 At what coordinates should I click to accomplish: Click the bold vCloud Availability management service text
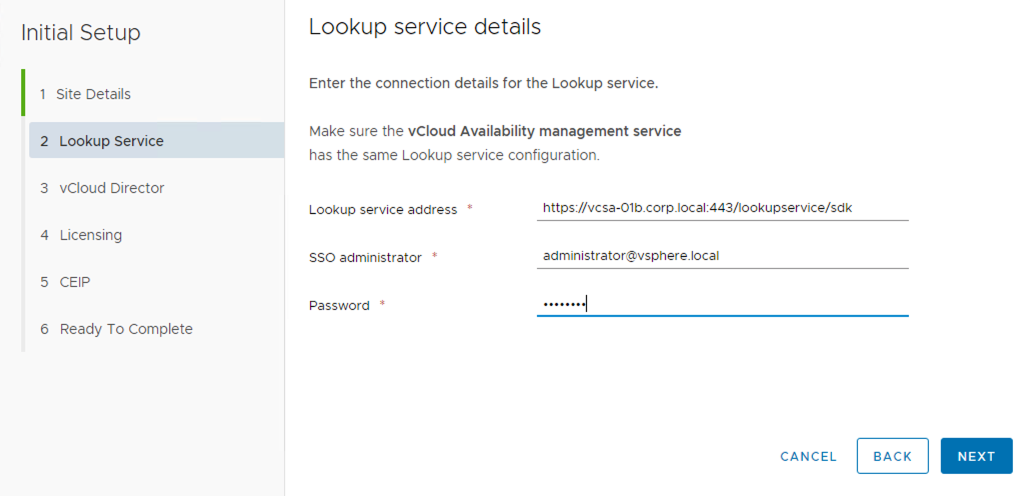[x=544, y=131]
